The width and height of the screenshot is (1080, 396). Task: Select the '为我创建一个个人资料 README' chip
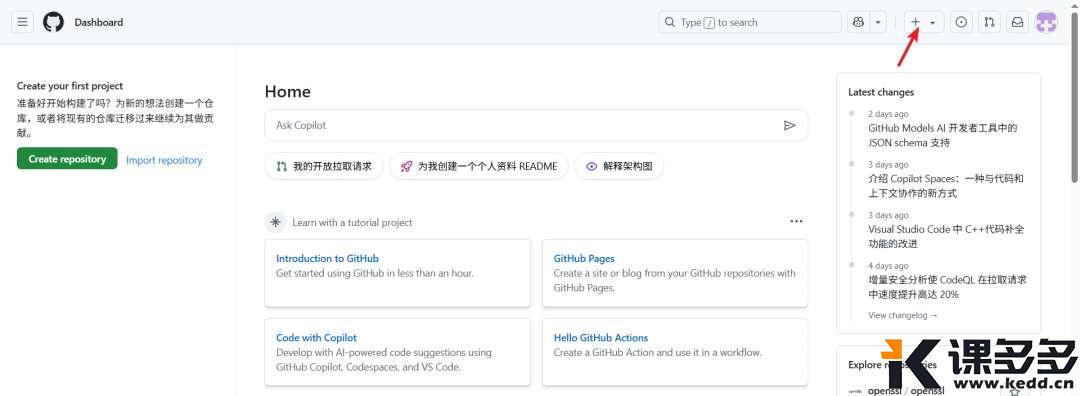(x=479, y=166)
